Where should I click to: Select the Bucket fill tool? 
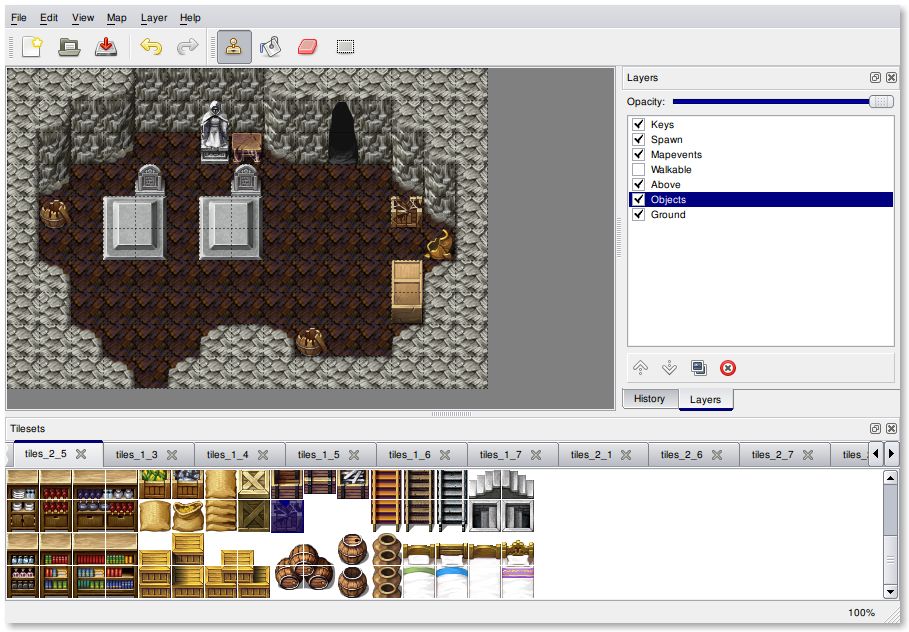pos(270,47)
